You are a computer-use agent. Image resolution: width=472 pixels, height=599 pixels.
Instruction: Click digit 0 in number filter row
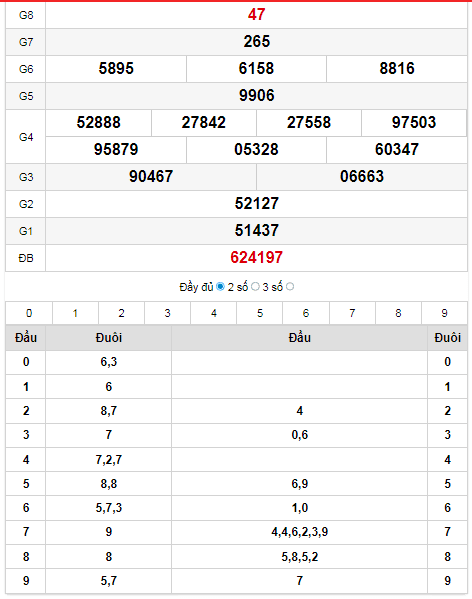point(29,313)
